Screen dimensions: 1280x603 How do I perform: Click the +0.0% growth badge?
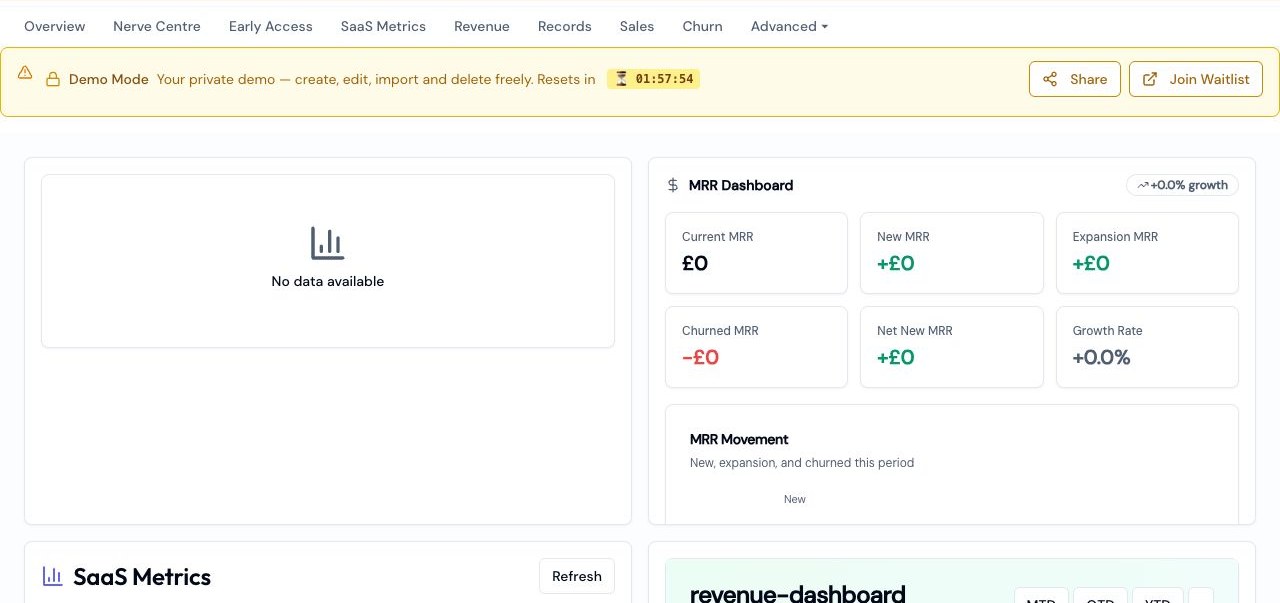coord(1182,185)
